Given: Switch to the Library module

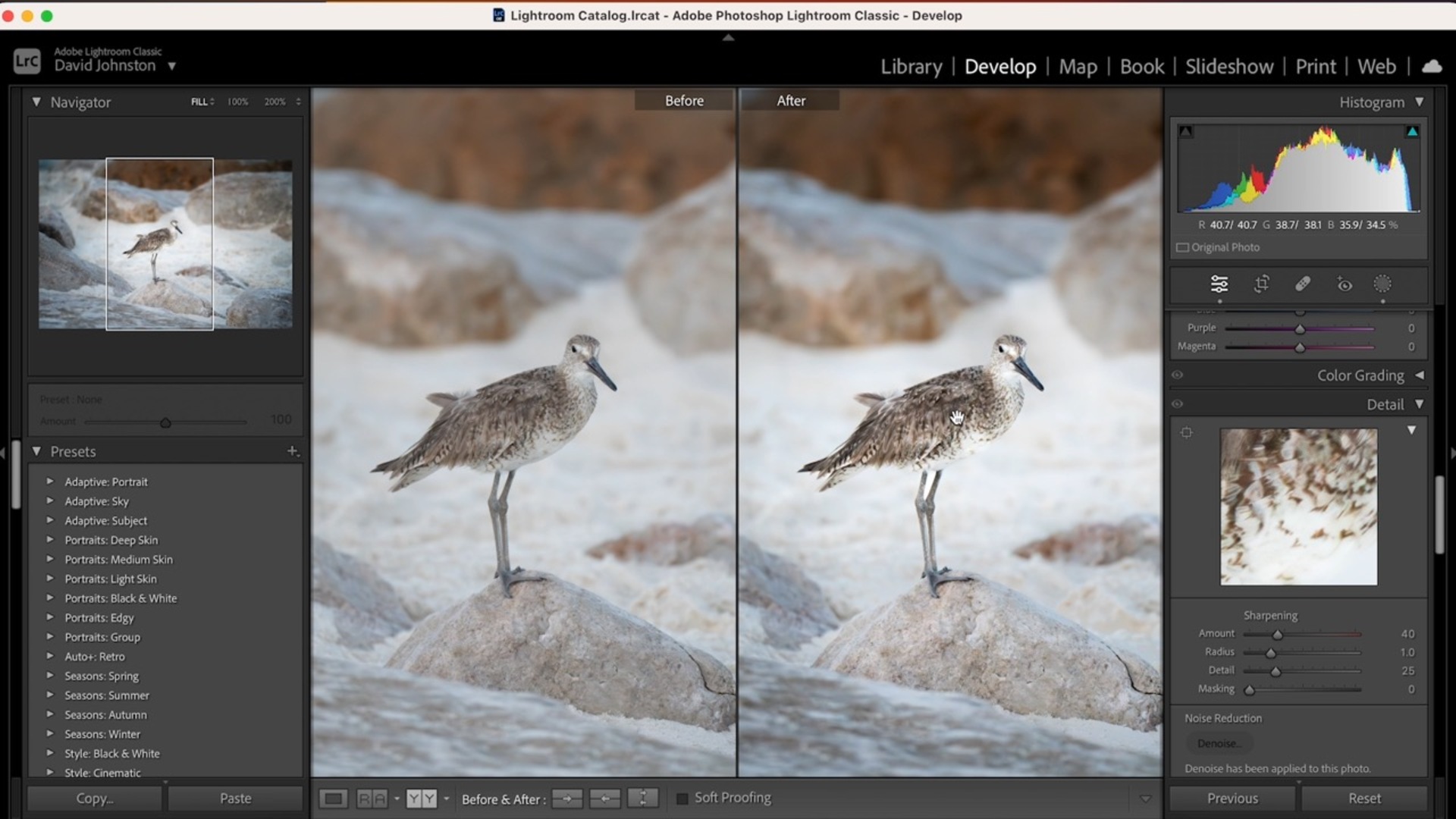Looking at the screenshot, I should [911, 67].
